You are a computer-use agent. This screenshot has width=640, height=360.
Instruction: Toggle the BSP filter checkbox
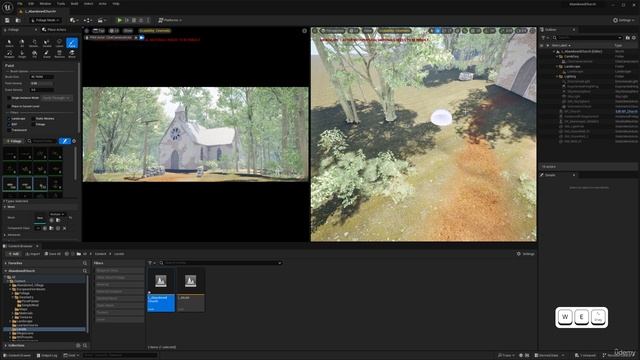[x=9, y=124]
